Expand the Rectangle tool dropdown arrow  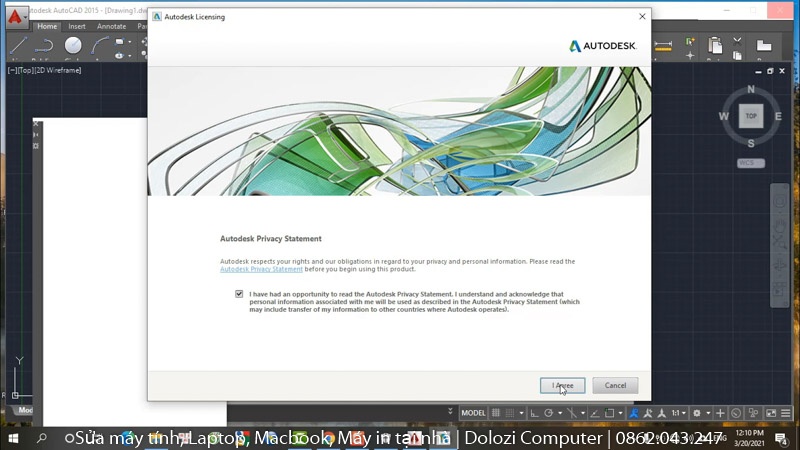click(x=130, y=42)
